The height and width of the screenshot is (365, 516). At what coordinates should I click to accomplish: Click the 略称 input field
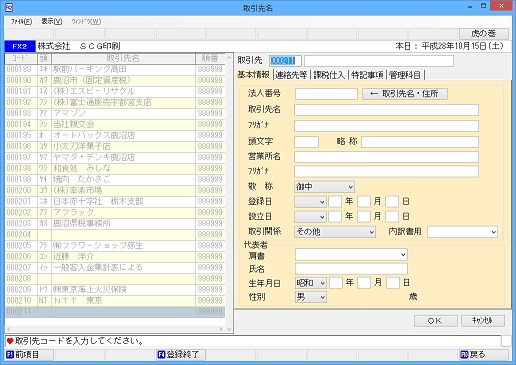(420, 142)
